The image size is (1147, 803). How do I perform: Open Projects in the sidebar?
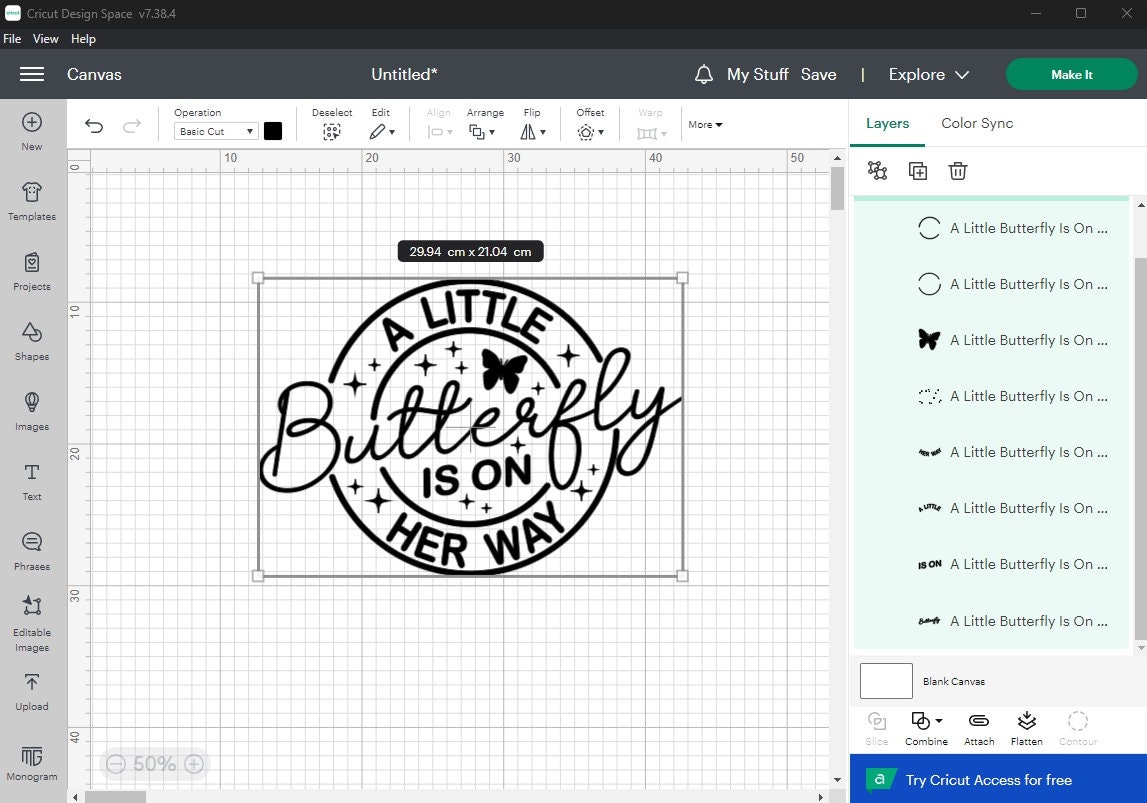pos(31,271)
